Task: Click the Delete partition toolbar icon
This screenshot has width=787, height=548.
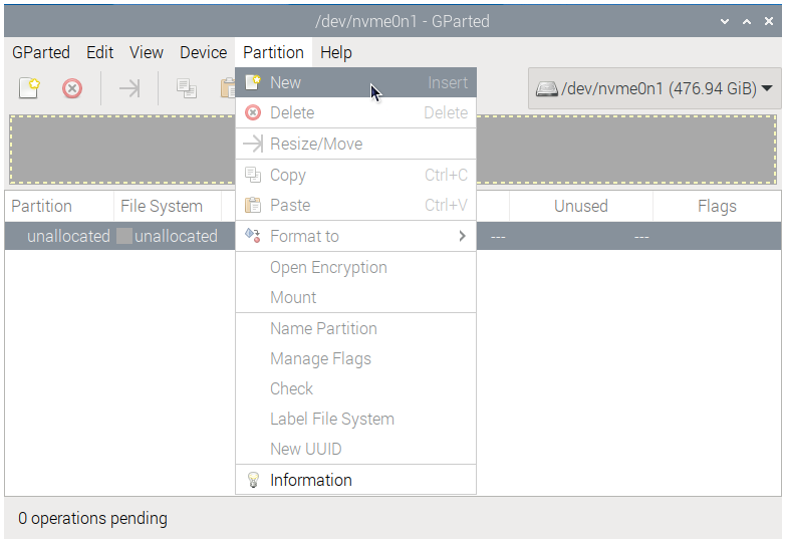Action: 72,89
